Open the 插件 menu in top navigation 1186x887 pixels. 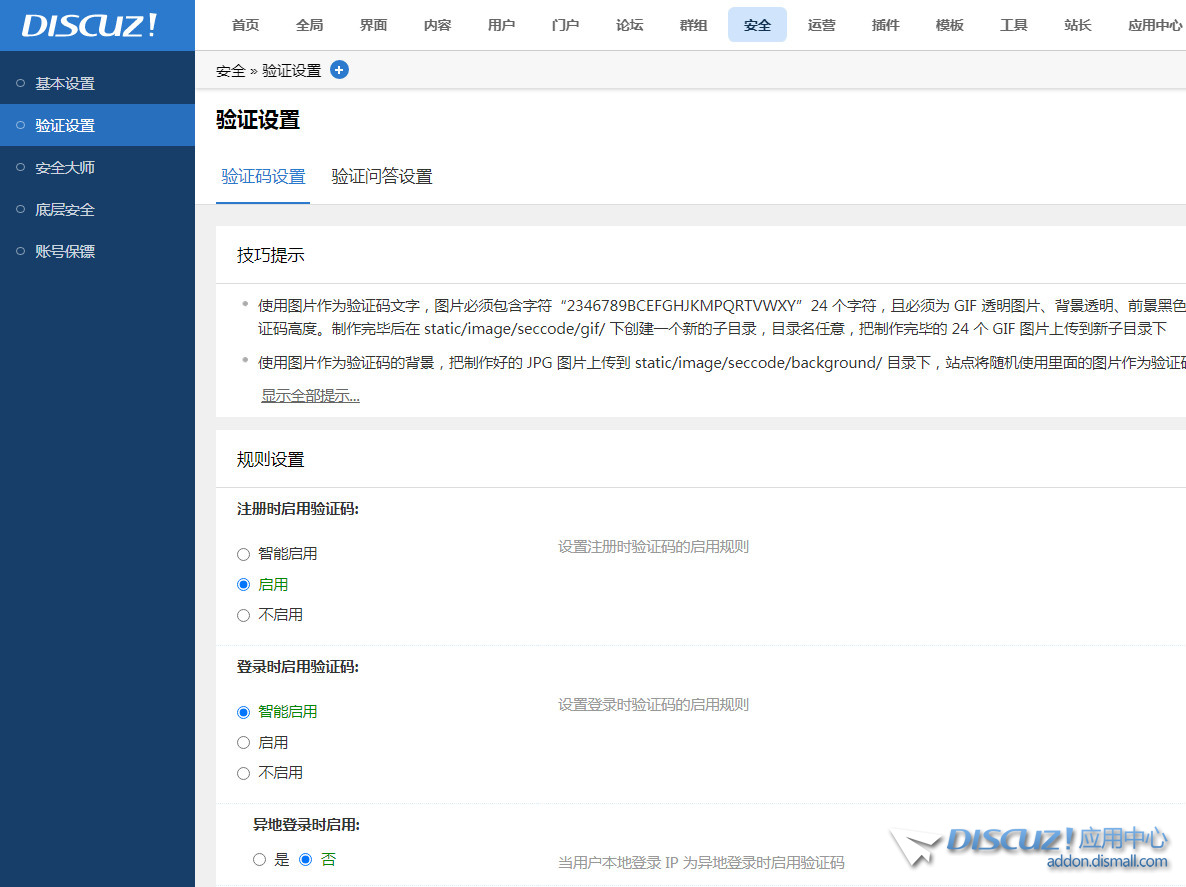pyautogui.click(x=885, y=25)
